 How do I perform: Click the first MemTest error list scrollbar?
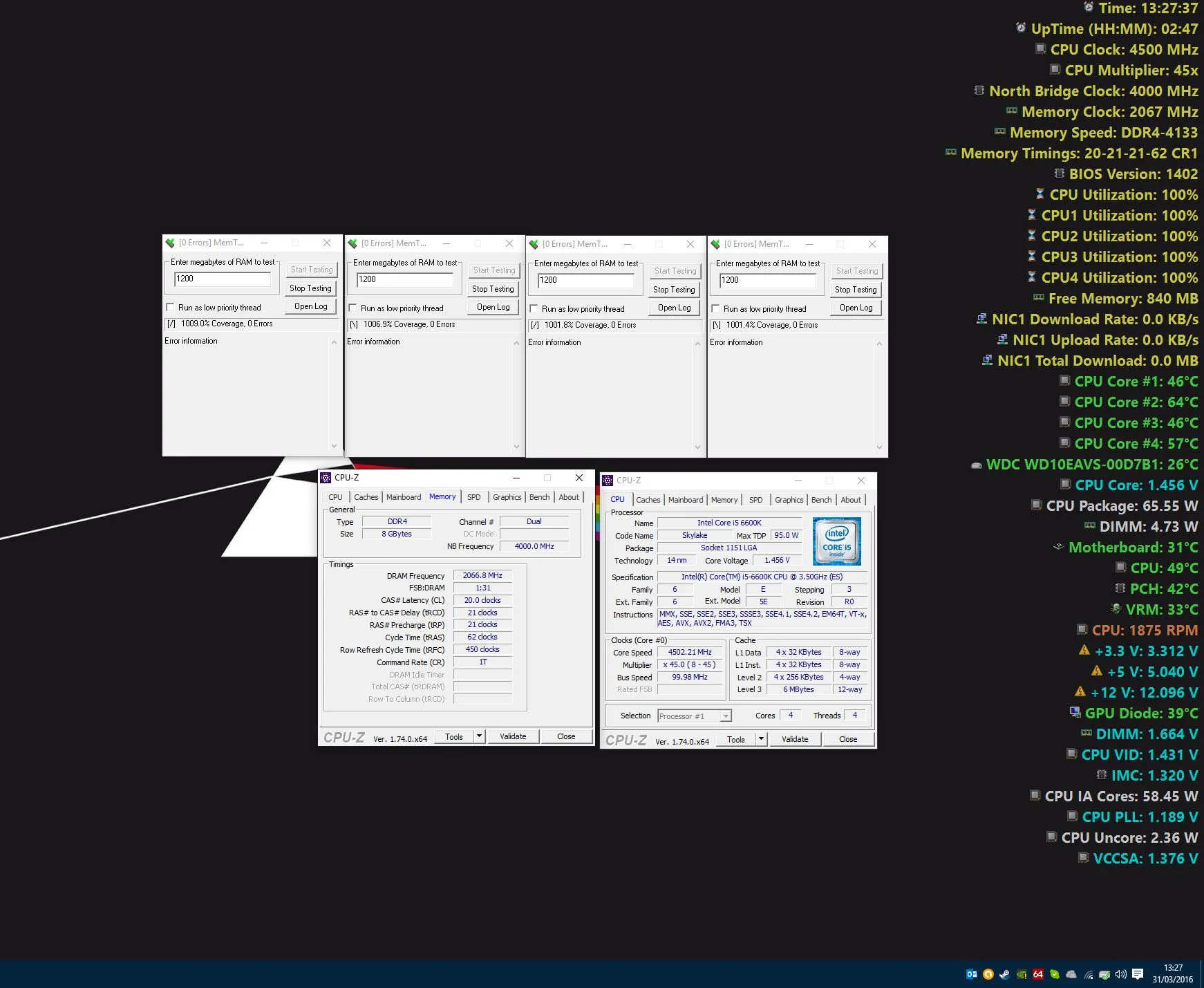[x=335, y=394]
